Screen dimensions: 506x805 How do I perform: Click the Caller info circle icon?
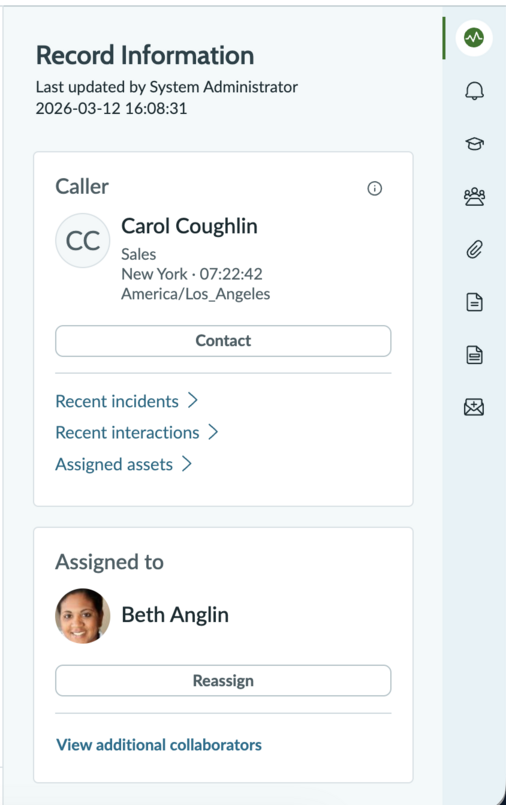click(375, 188)
